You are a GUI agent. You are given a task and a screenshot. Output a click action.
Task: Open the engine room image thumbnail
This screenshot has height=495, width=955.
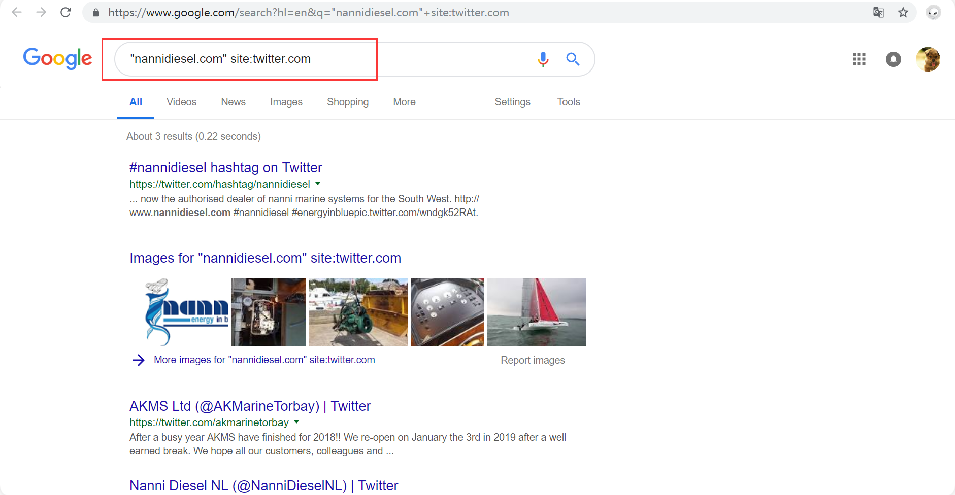click(268, 312)
